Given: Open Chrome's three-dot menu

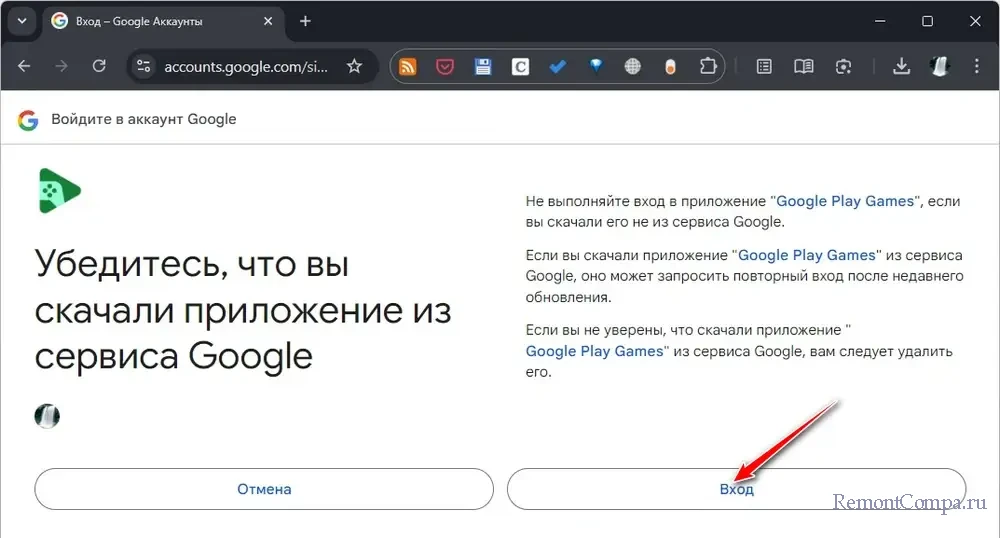Looking at the screenshot, I should pos(976,67).
